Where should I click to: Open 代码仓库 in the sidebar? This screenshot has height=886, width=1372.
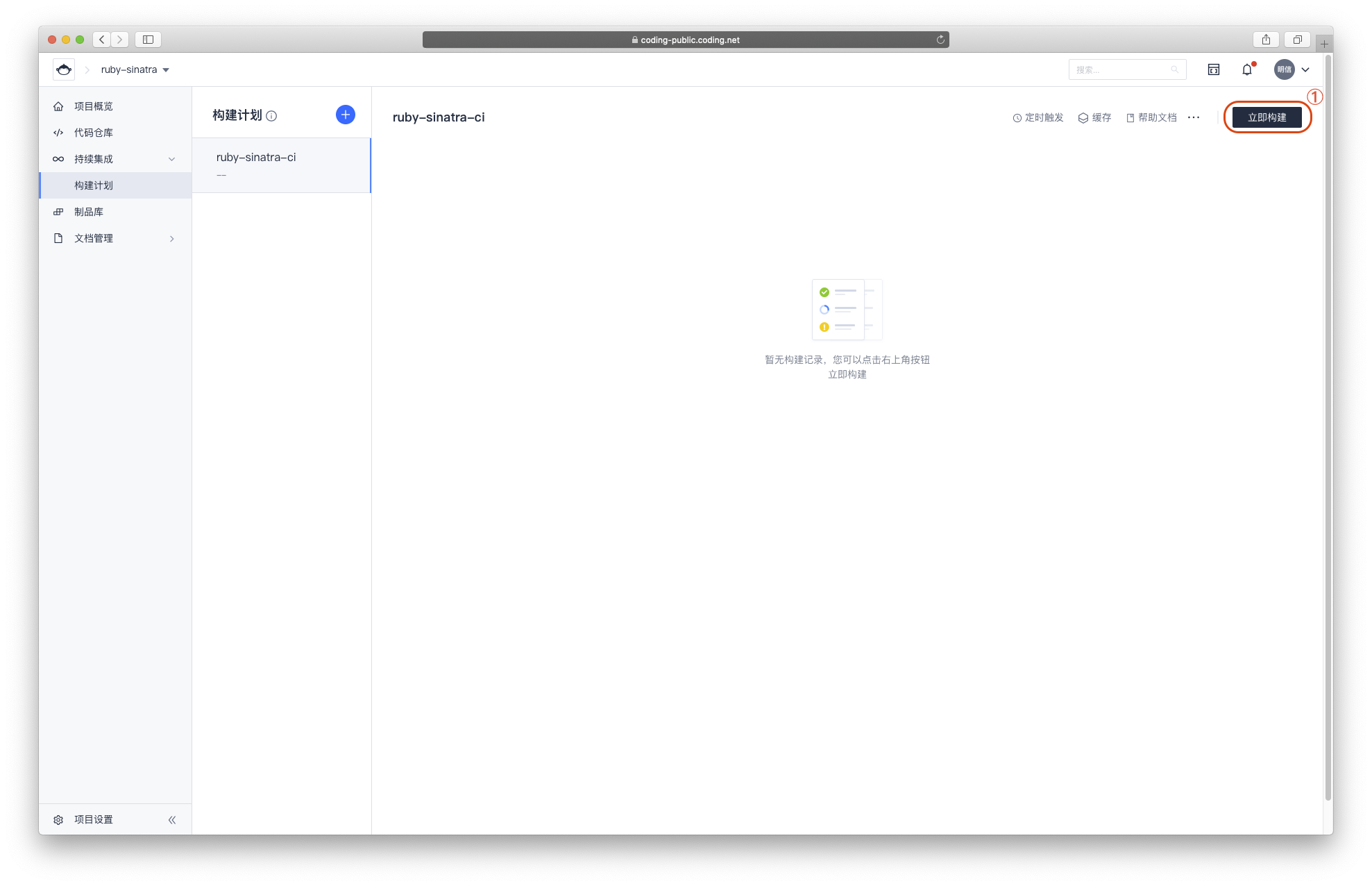coord(93,133)
